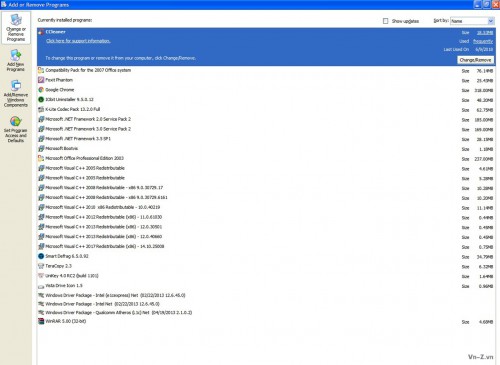Click the Google Chrome program icon
The image size is (500, 365).
pos(41,90)
